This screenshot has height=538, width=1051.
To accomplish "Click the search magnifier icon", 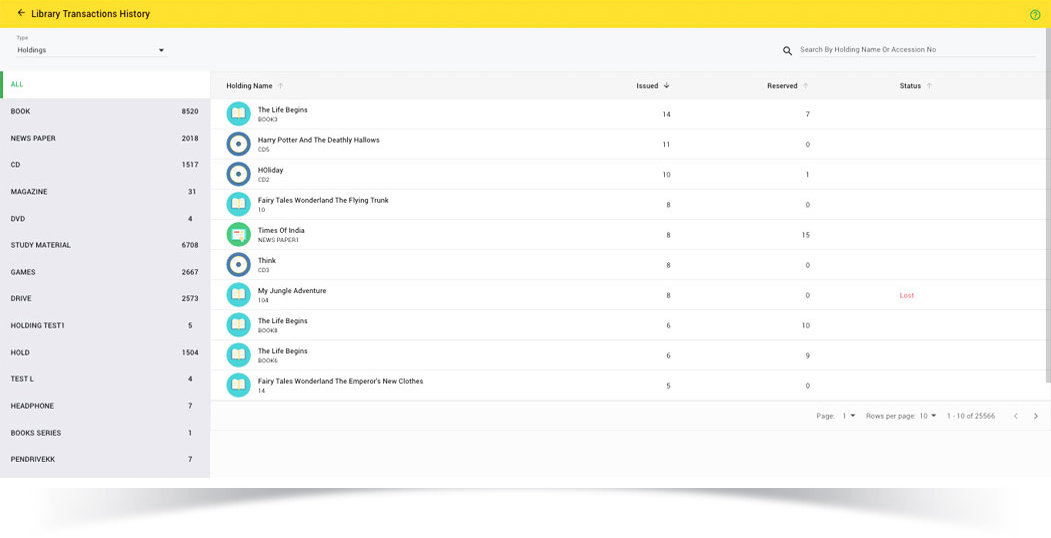I will click(787, 51).
